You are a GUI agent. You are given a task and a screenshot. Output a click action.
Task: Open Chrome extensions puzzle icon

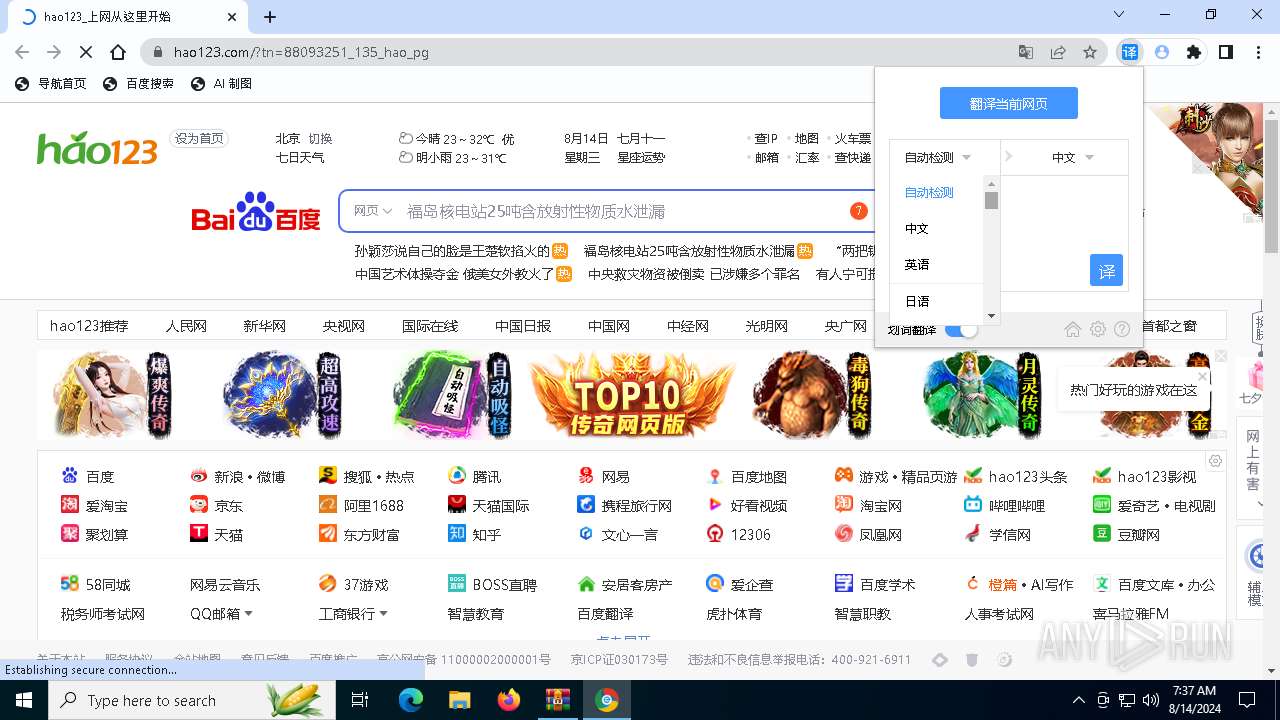click(1193, 52)
